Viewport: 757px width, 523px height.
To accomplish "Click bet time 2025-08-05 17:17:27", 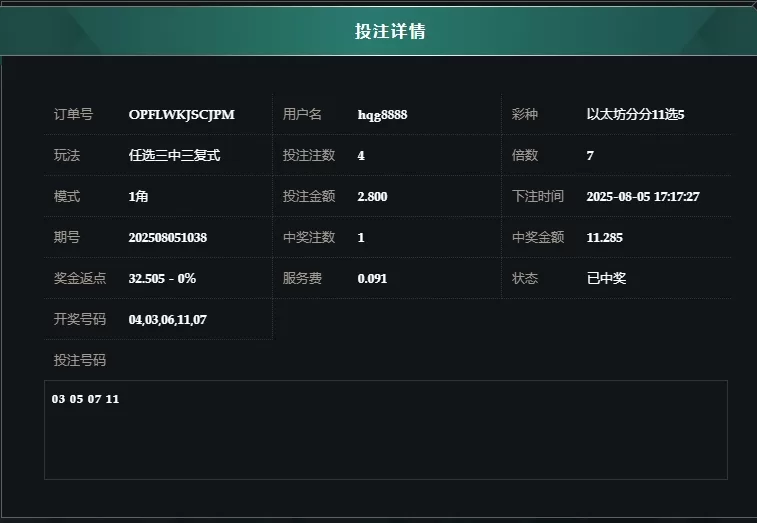I will click(643, 197).
